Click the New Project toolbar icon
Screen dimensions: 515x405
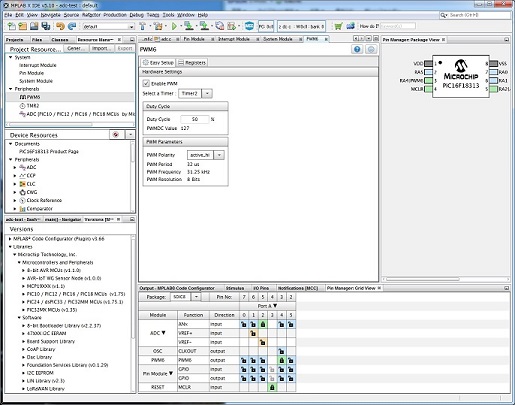tap(23, 26)
